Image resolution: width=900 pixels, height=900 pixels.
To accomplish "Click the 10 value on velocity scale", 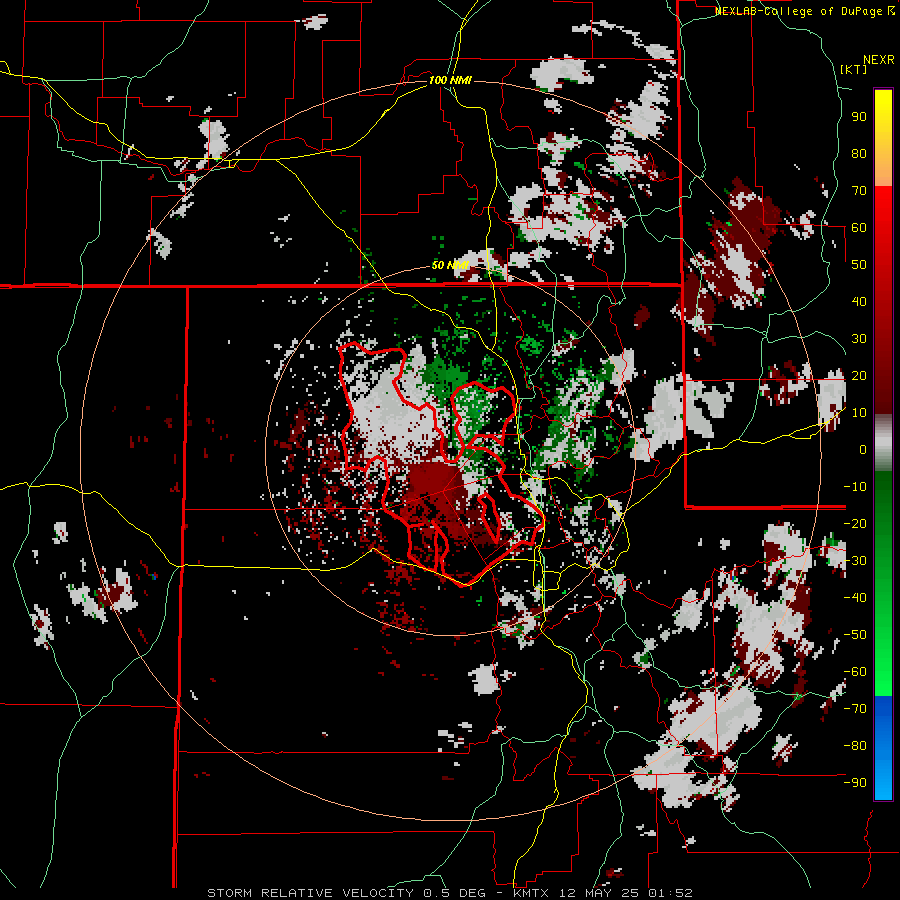I will coord(859,413).
